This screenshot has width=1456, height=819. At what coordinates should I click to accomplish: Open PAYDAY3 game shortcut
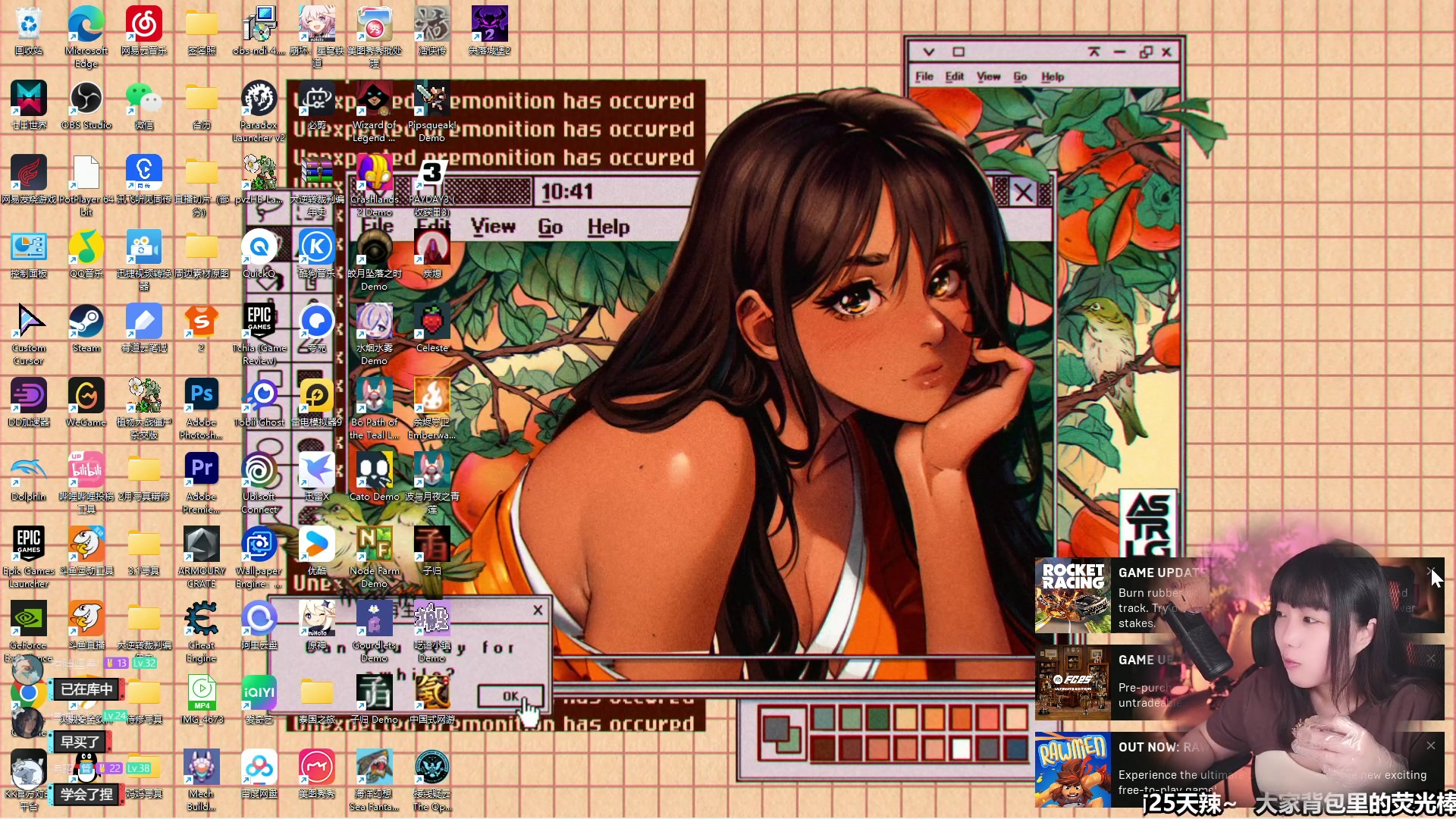point(432,185)
